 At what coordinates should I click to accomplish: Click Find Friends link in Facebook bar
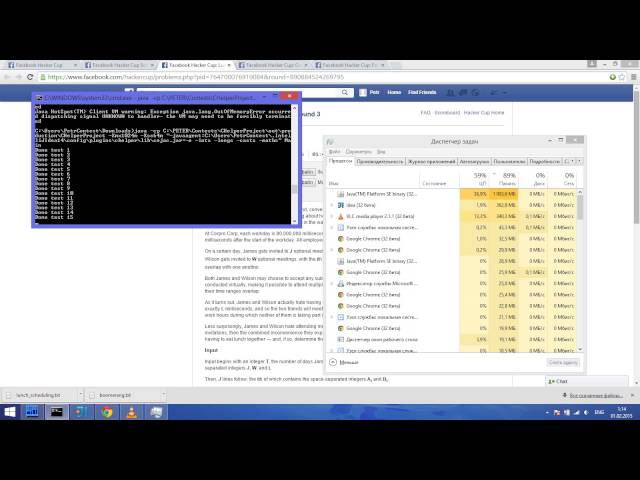tap(422, 93)
